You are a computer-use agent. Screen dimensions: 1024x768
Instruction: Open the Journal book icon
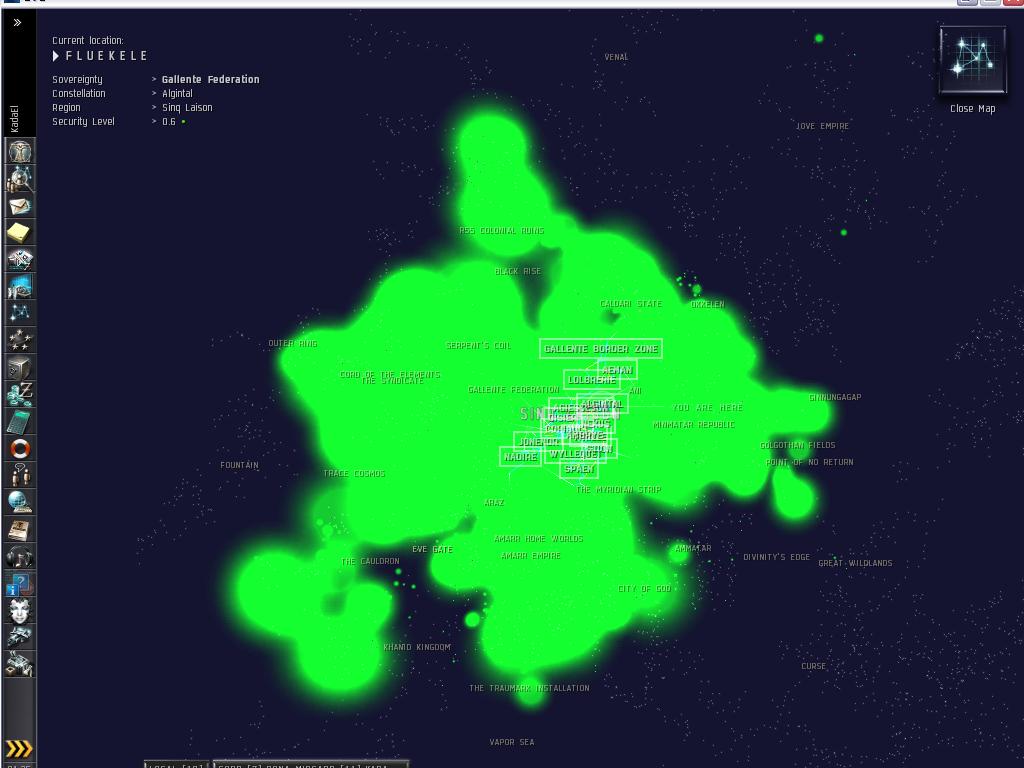[20, 530]
